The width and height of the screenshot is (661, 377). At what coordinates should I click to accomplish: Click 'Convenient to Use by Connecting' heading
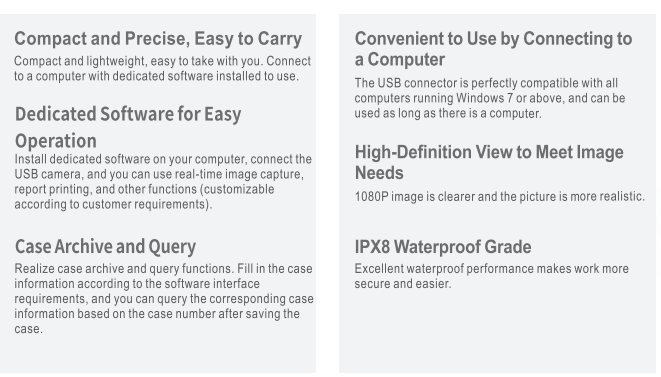493,49
